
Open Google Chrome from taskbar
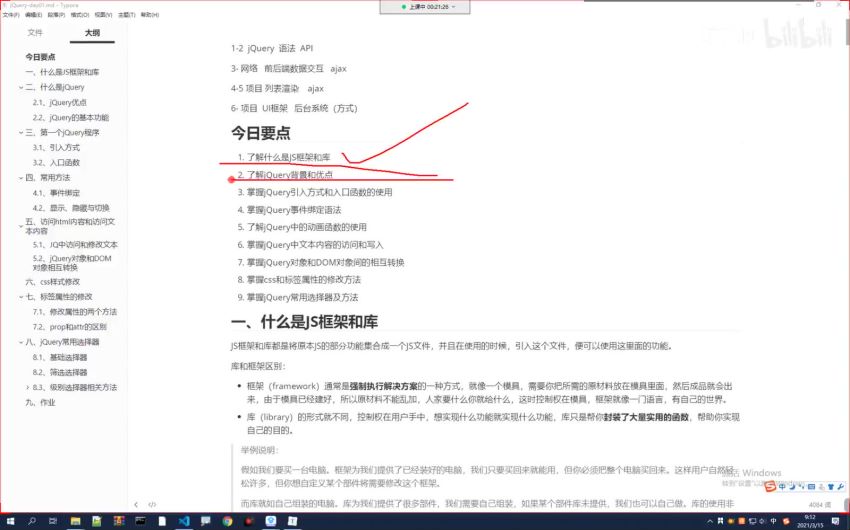click(227, 521)
